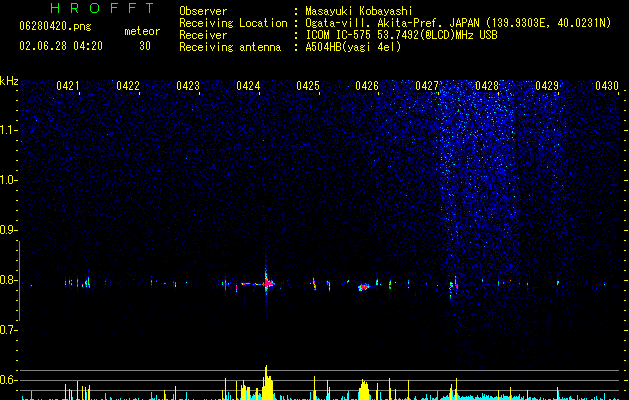Click the 0.9 kHz axis label
Viewport: 629px width, 400px height.
pyautogui.click(x=8, y=230)
